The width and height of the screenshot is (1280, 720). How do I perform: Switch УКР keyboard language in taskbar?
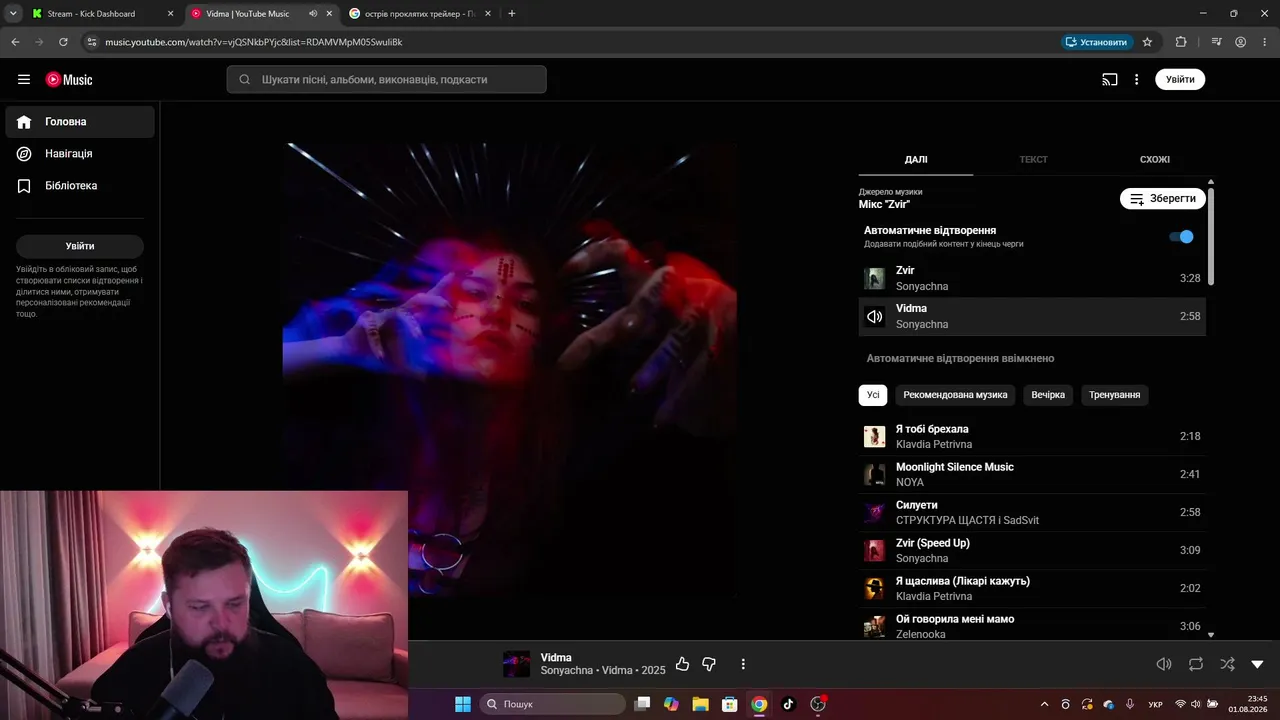(1156, 705)
